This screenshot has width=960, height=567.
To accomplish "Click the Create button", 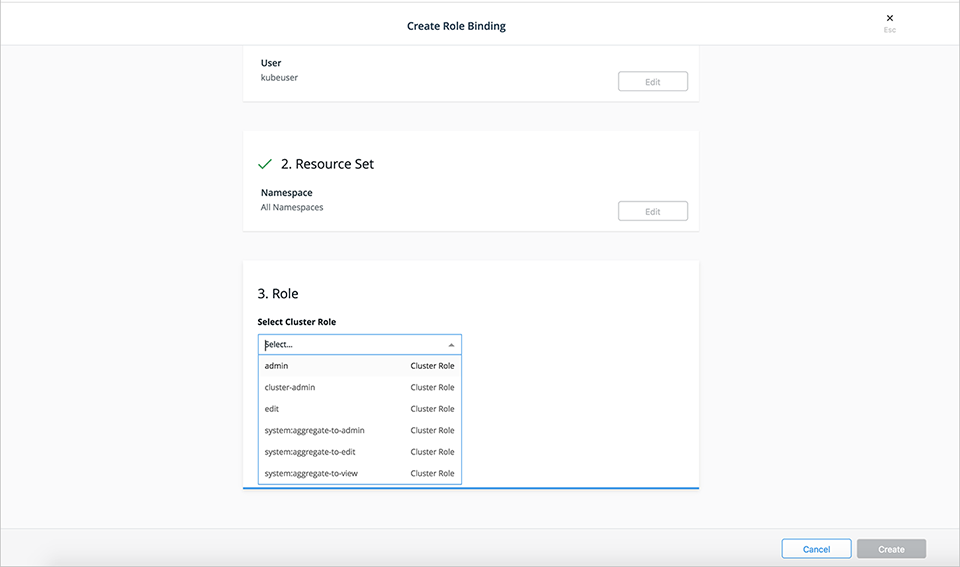I will point(891,549).
